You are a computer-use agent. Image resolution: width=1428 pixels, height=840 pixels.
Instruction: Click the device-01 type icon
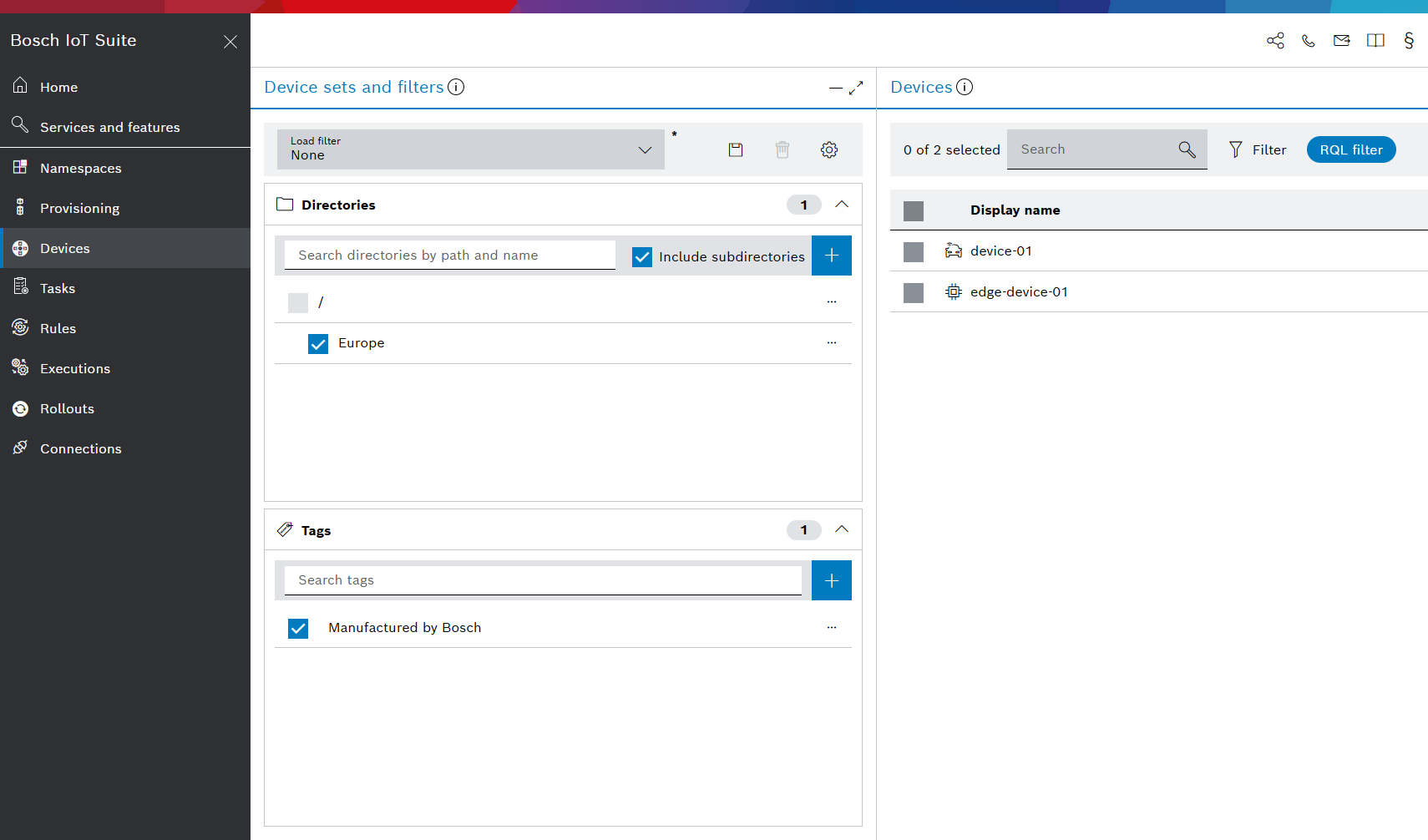tap(954, 250)
